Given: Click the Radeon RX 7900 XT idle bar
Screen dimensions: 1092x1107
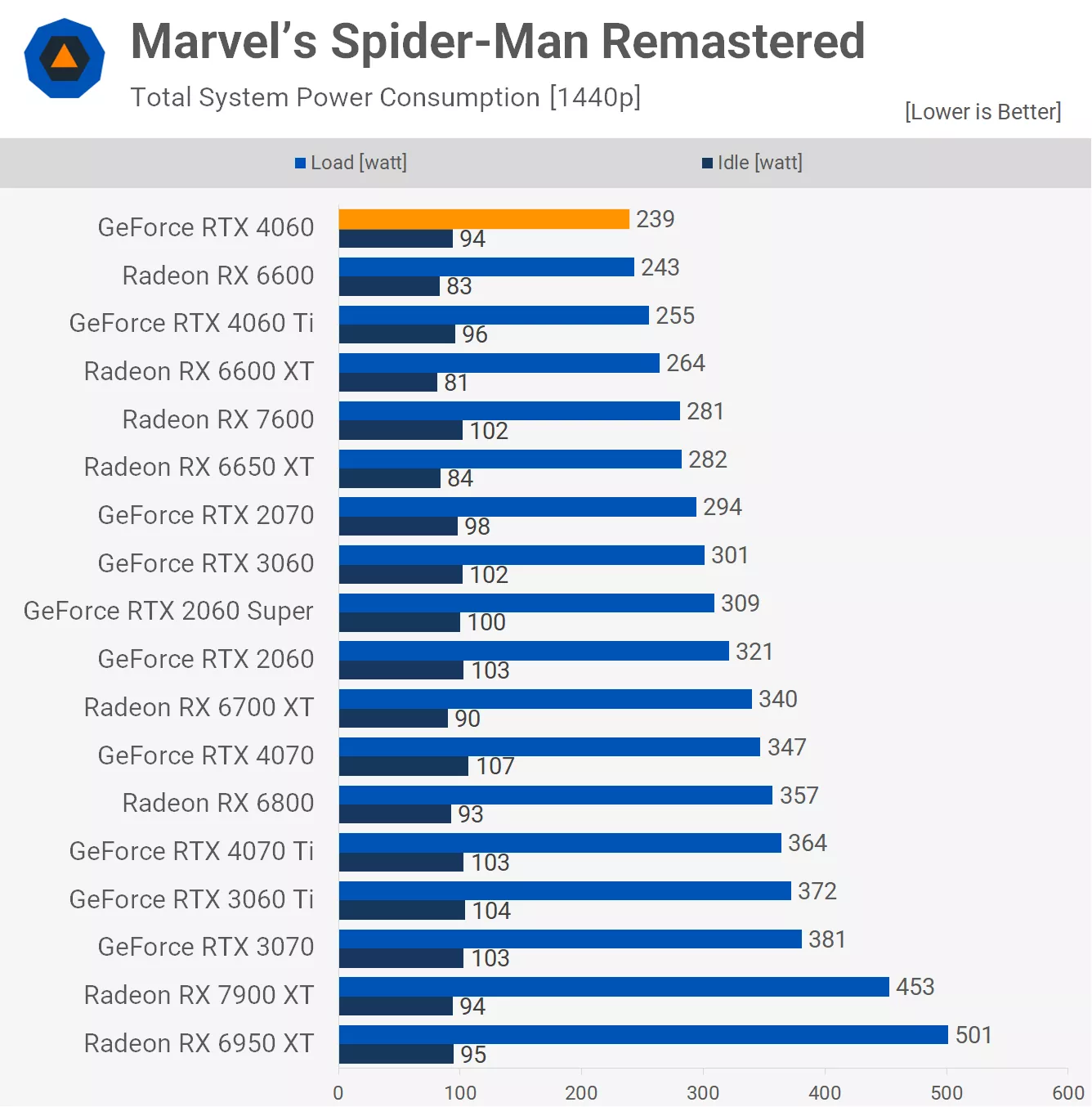Looking at the screenshot, I should [x=396, y=1006].
